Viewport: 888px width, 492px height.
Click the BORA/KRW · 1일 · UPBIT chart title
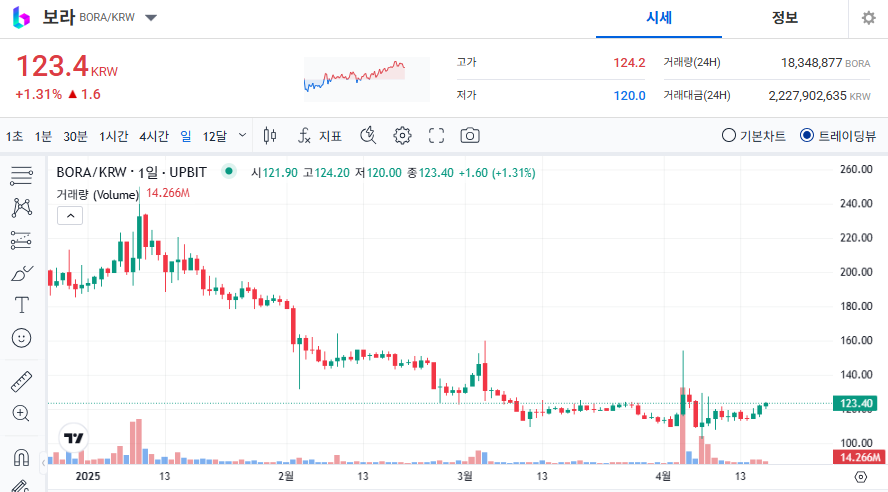131,172
